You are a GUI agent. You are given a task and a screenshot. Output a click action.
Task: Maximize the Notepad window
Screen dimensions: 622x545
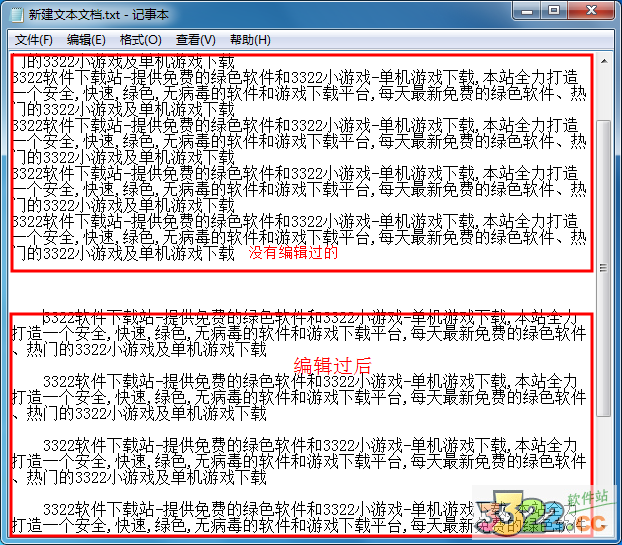[554, 10]
